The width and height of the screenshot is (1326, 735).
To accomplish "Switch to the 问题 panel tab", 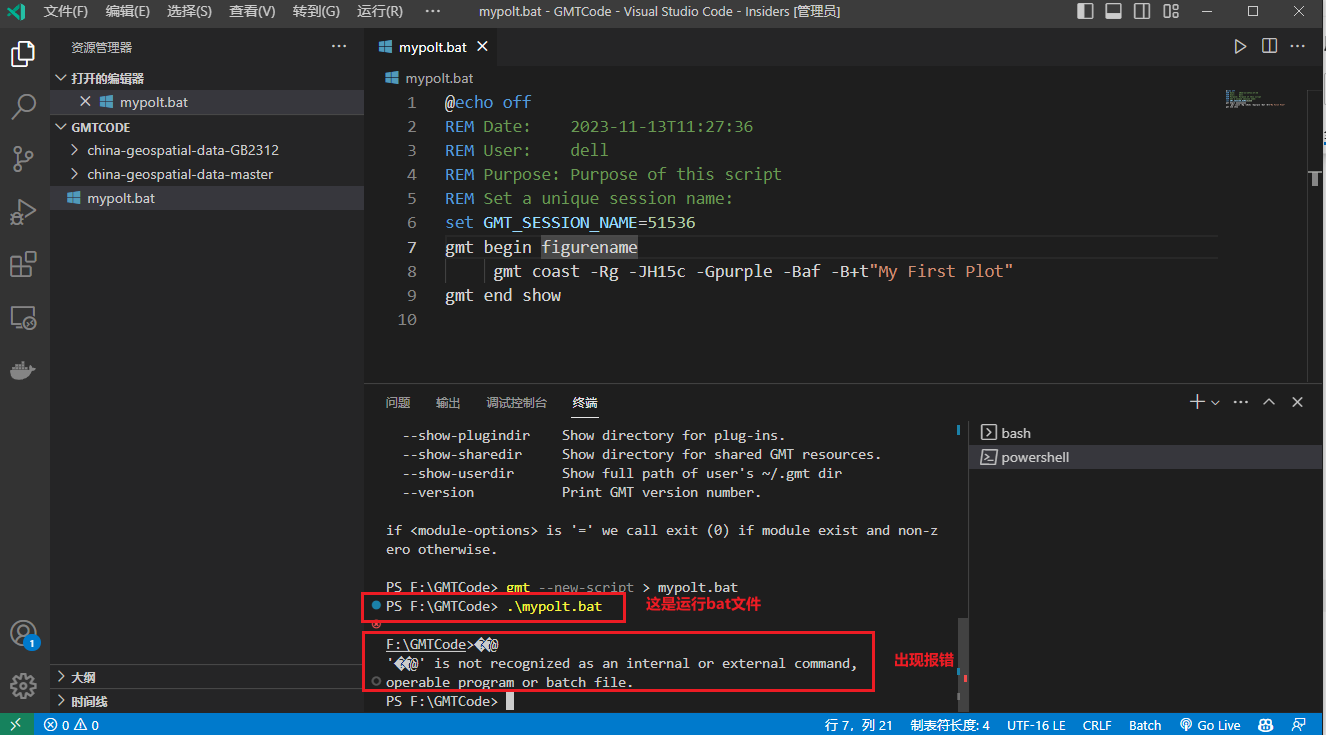I will coord(398,403).
